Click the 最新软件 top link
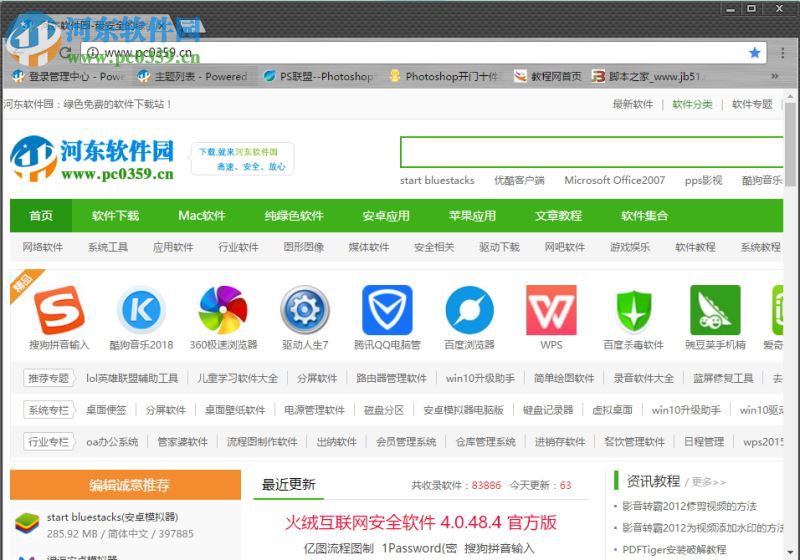Image resolution: width=800 pixels, height=560 pixels. 633,104
